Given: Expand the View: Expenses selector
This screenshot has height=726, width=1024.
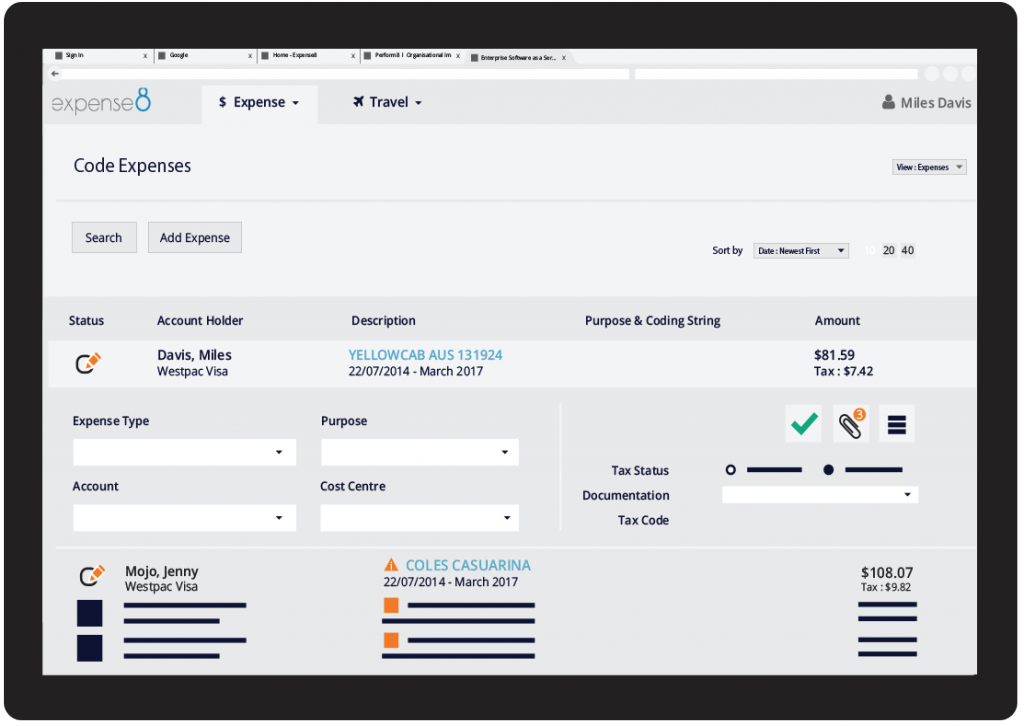Looking at the screenshot, I should click(x=928, y=167).
